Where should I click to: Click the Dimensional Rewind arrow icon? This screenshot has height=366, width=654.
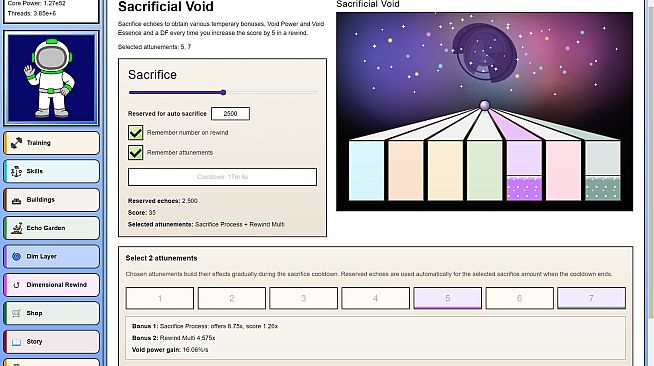[16, 285]
